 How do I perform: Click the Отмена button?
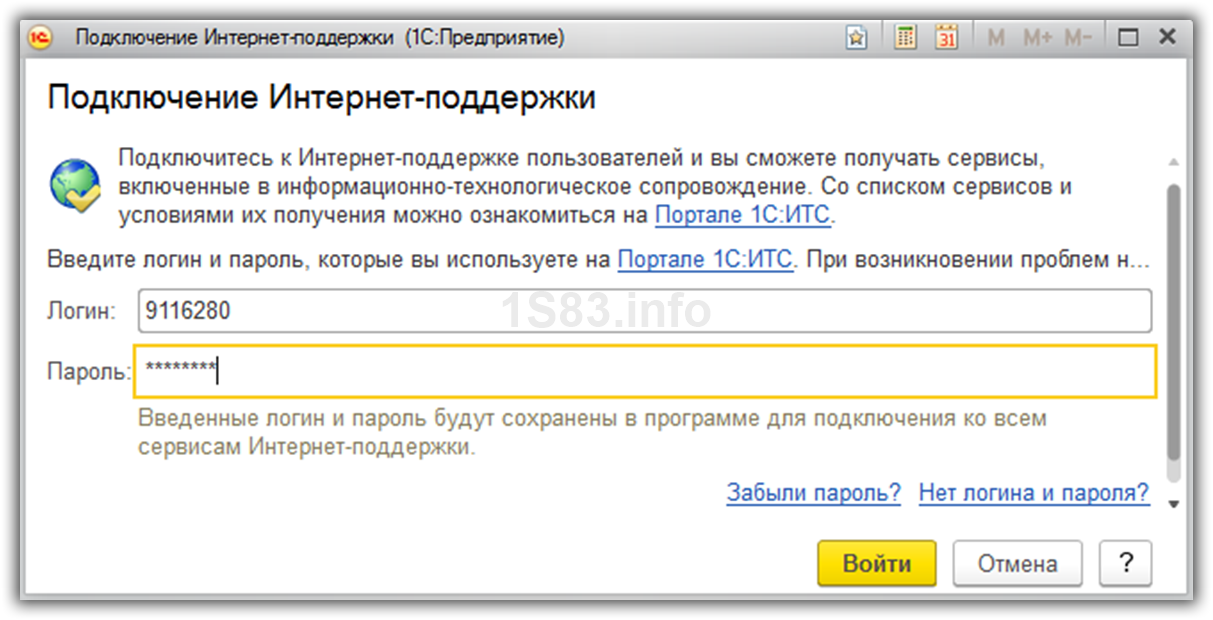click(x=1017, y=563)
